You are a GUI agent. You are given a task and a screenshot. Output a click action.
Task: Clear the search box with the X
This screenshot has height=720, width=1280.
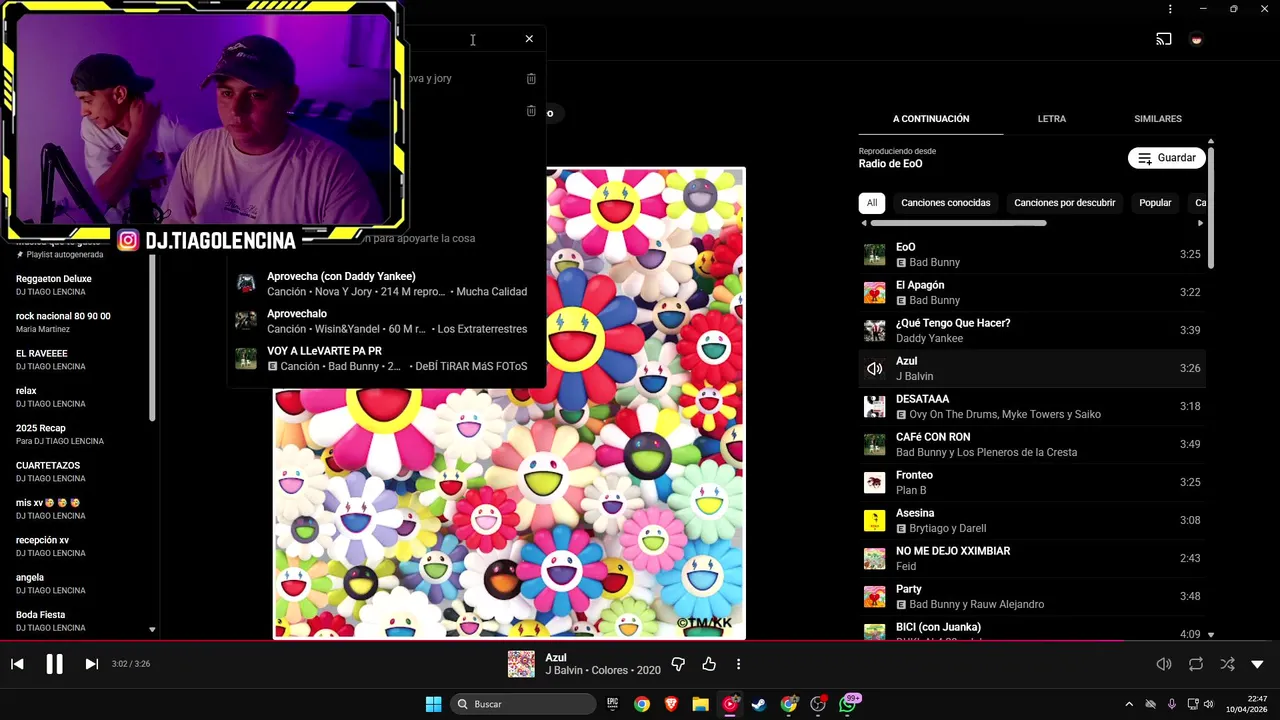point(529,39)
